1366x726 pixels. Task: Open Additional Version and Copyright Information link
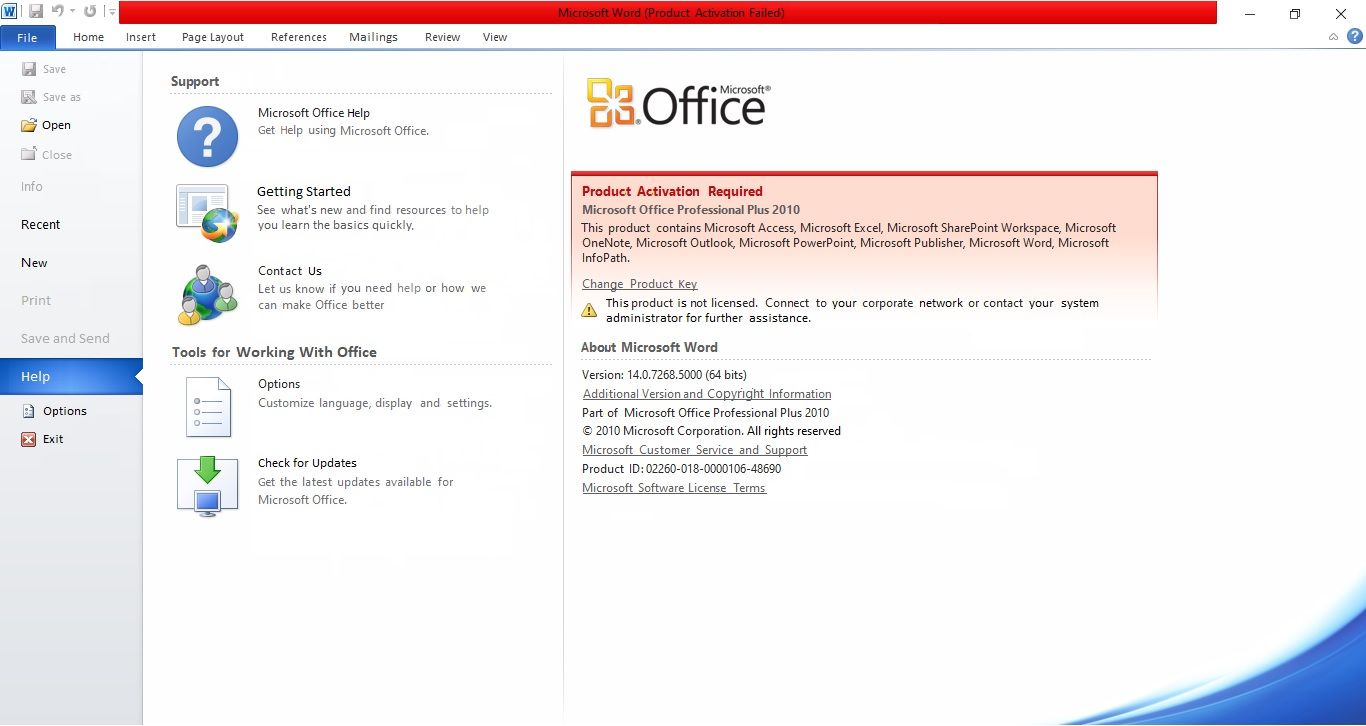coord(707,394)
